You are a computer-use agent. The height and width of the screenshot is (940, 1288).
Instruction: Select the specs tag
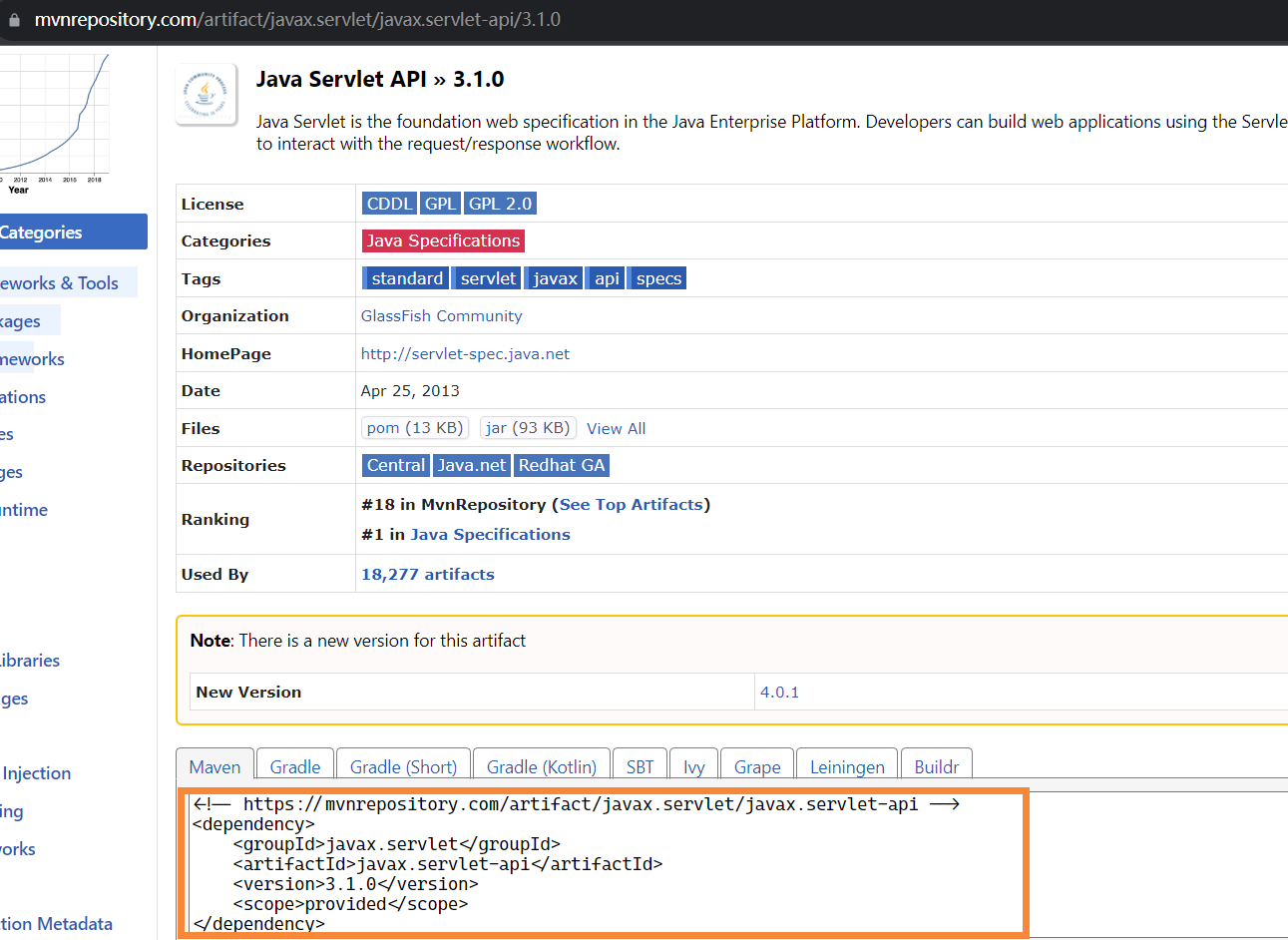pyautogui.click(x=657, y=278)
